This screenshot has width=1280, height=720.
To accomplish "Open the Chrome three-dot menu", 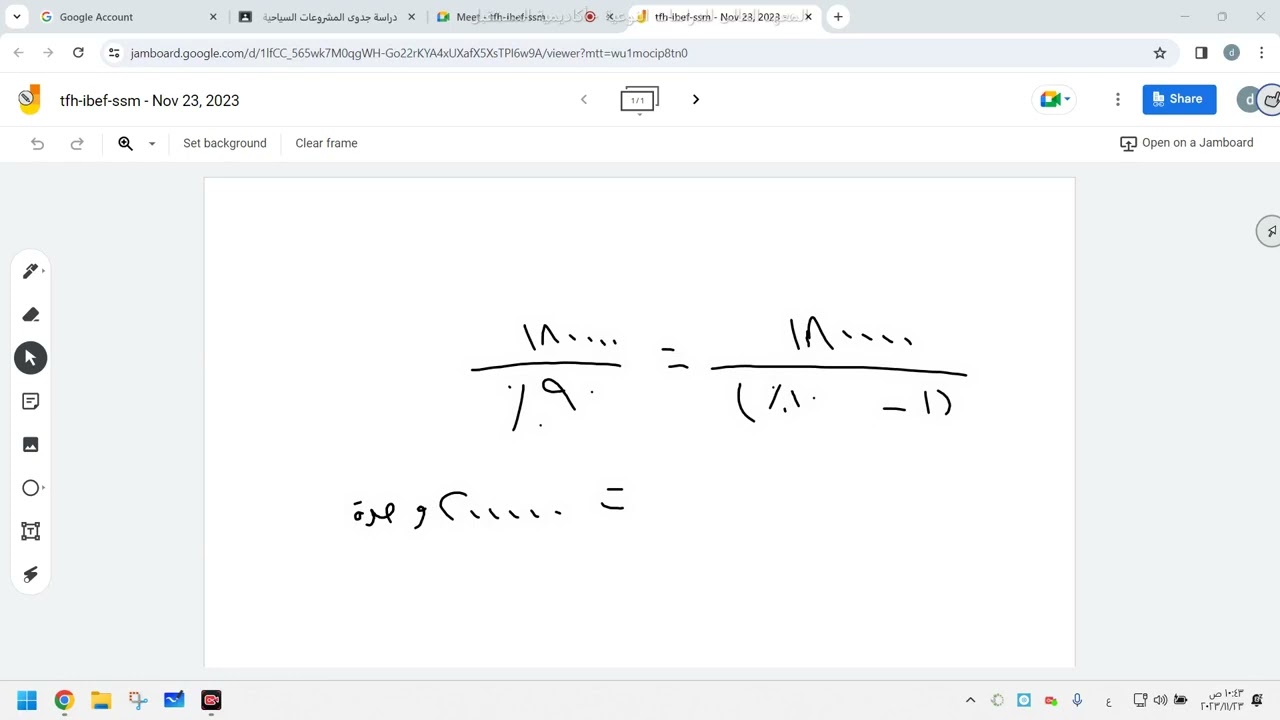I will coord(1262,53).
